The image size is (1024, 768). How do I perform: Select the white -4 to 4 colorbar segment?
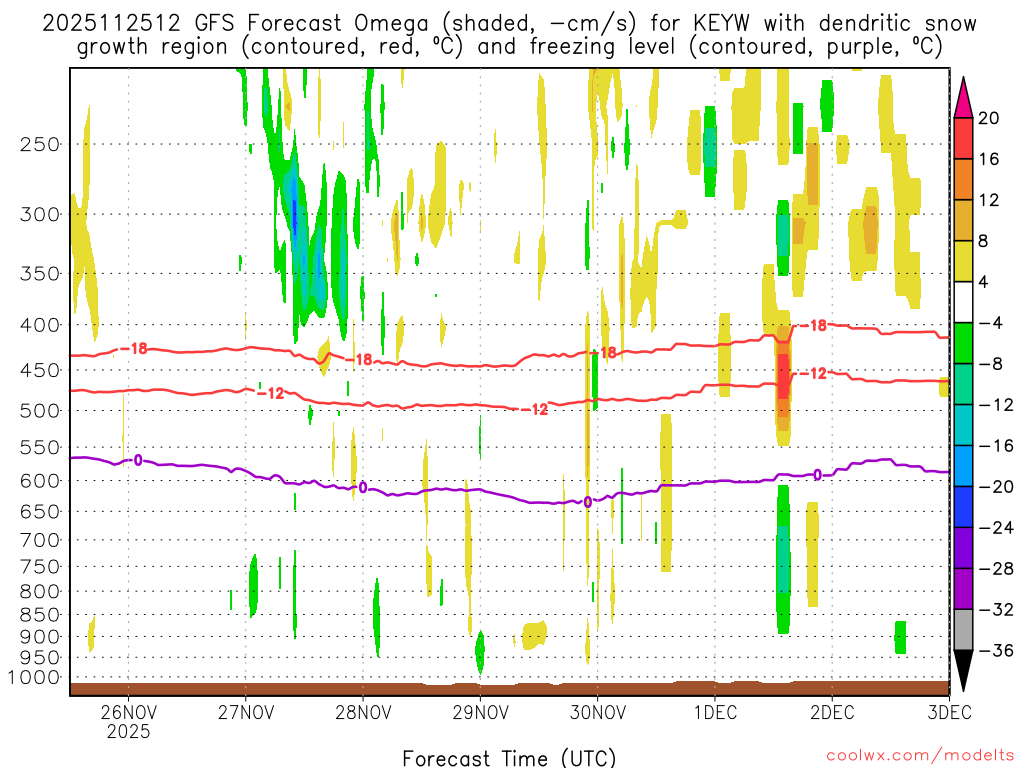(x=963, y=302)
